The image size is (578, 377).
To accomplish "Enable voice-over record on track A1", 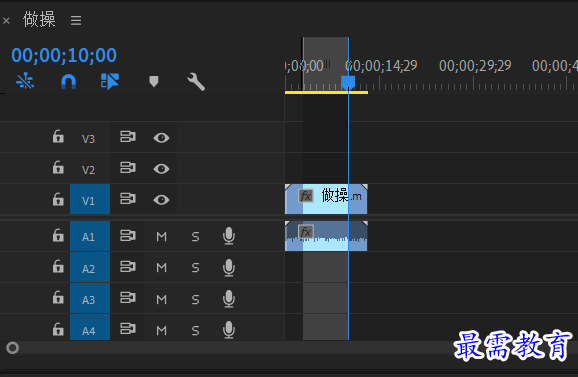I will (x=229, y=236).
